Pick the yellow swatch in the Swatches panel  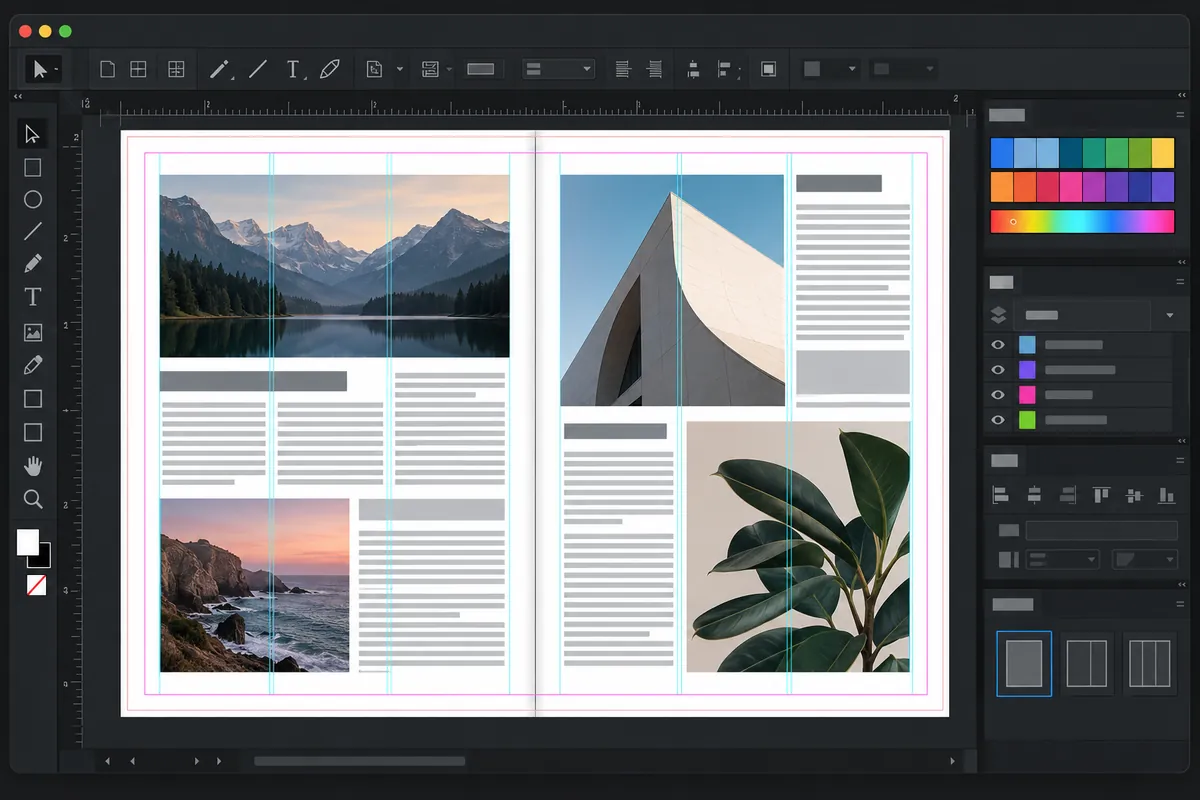click(1163, 153)
